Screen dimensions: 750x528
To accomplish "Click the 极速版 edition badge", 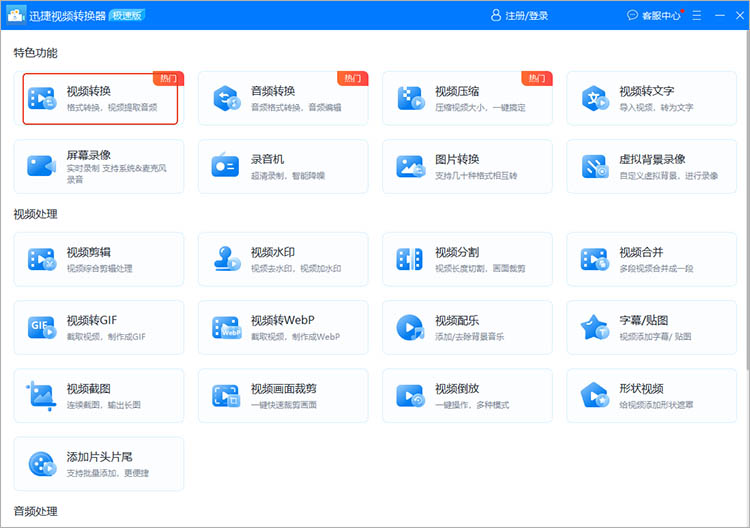I will click(x=127, y=15).
